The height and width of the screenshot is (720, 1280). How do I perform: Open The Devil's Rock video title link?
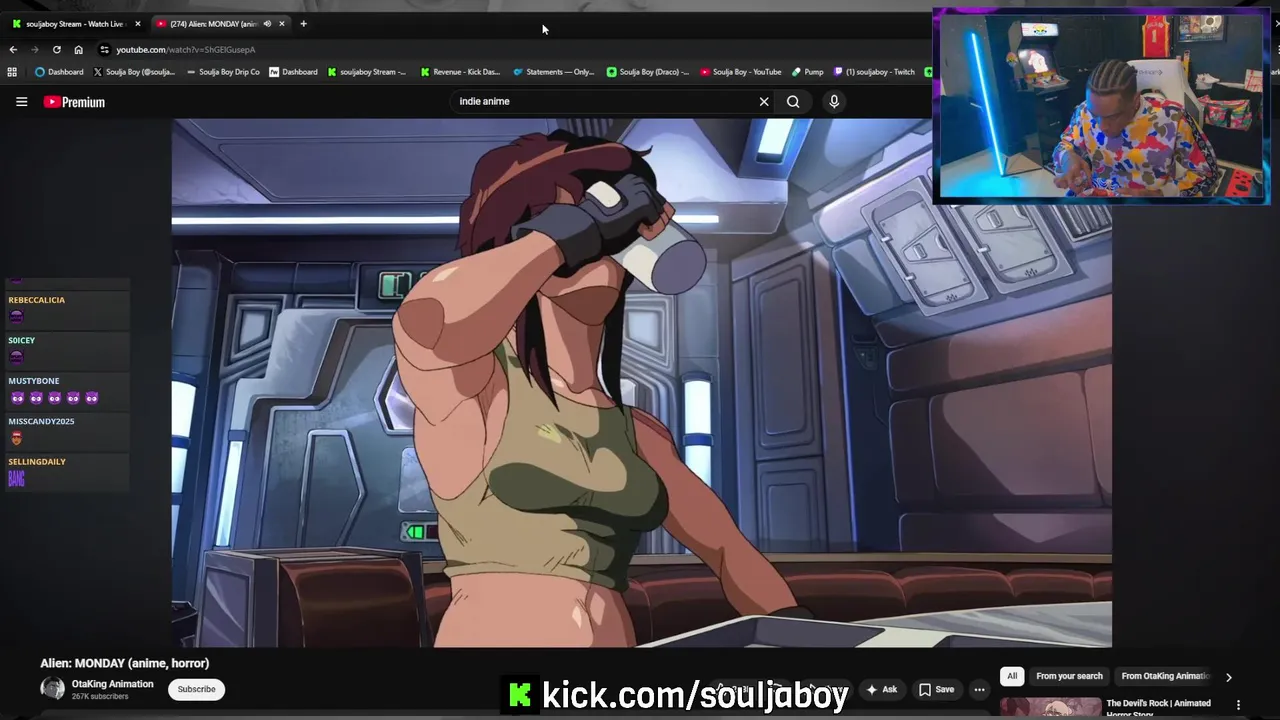coord(1158,708)
